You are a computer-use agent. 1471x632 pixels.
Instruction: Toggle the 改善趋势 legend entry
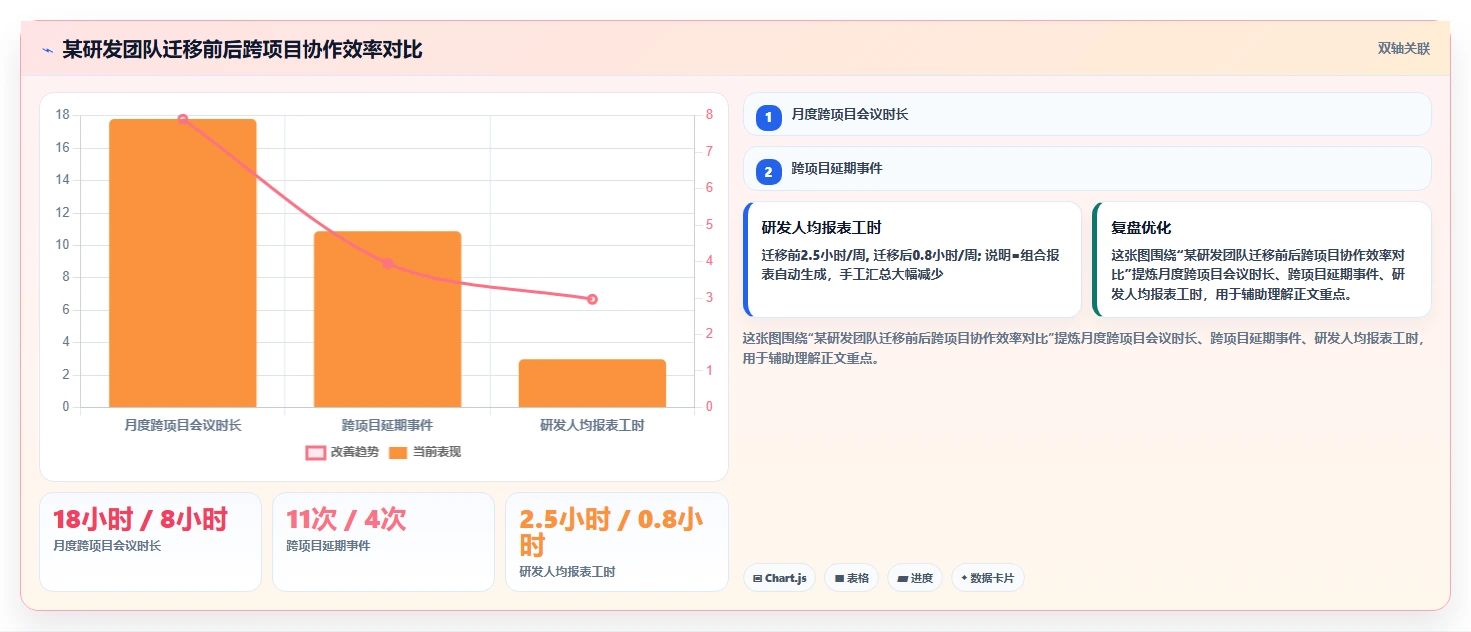pos(342,452)
